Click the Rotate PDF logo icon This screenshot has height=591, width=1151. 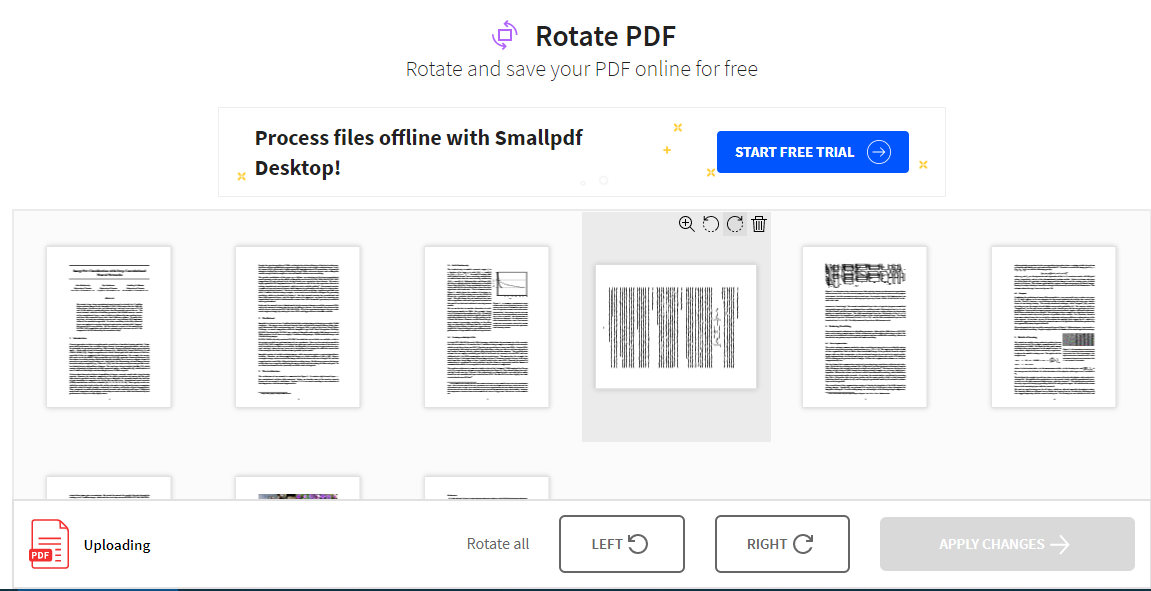[x=505, y=35]
